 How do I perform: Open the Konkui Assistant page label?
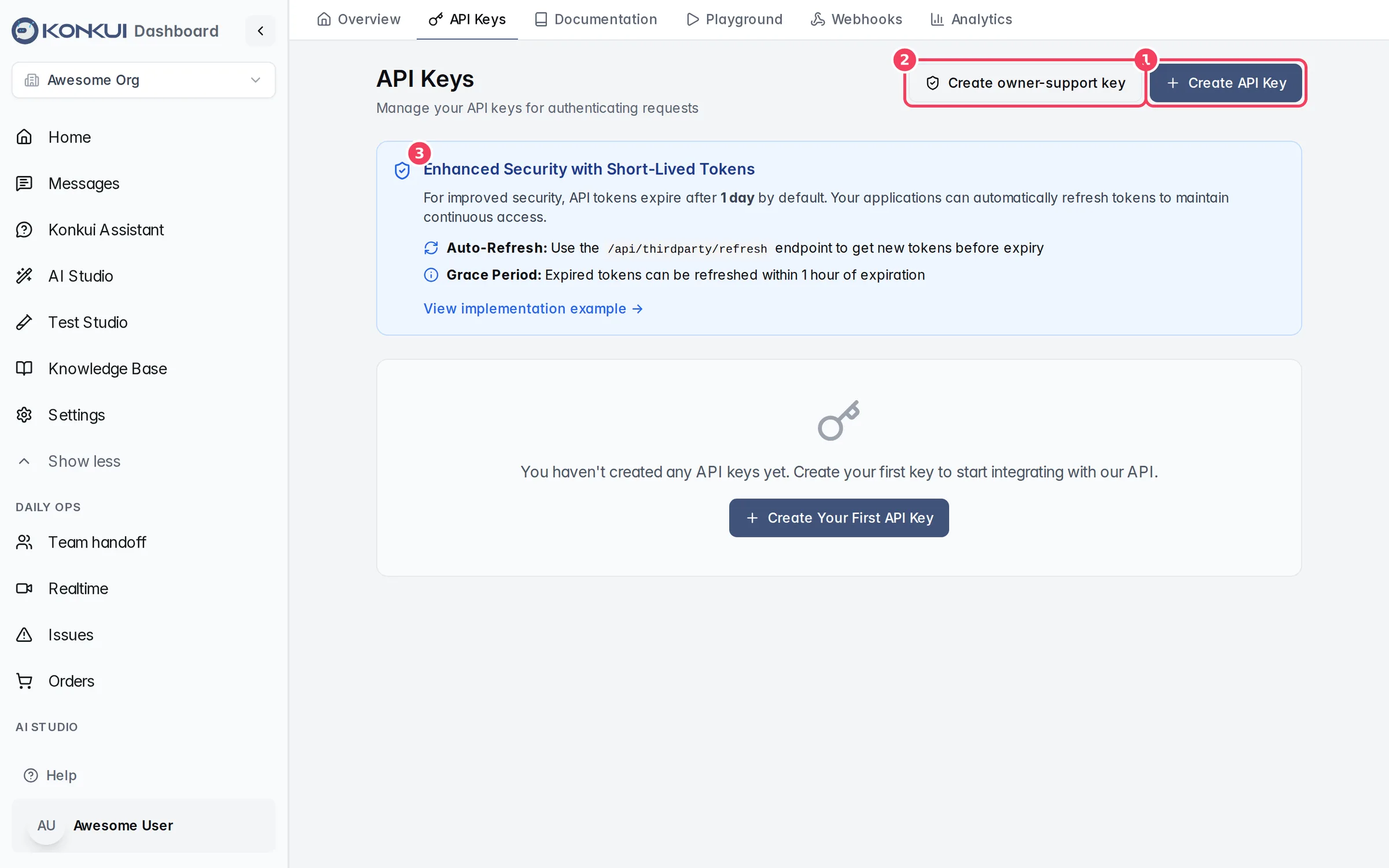pos(106,230)
